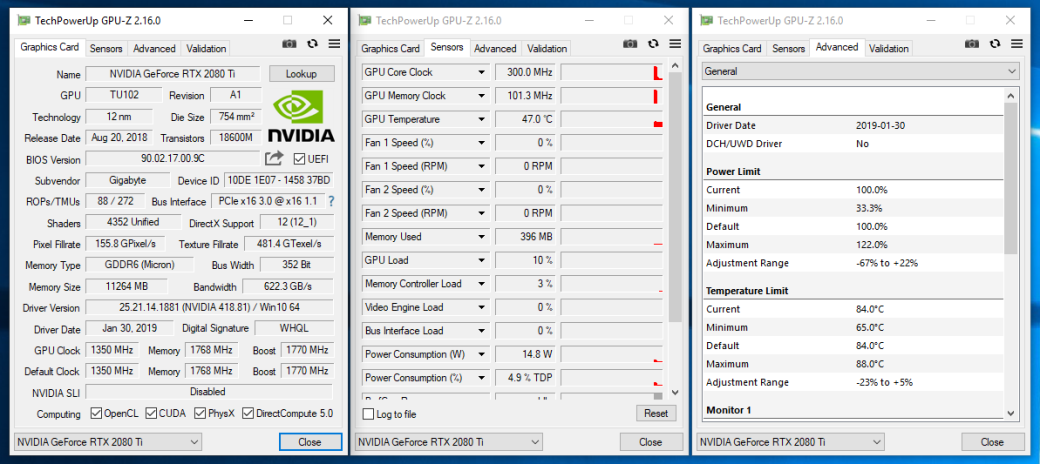This screenshot has height=464, width=1040.
Task: Click the refresh icon in Advanced window
Action: 994,44
